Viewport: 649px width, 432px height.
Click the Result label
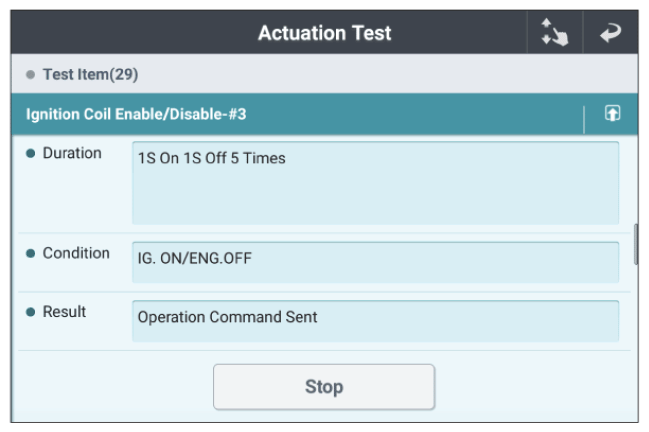click(x=64, y=312)
